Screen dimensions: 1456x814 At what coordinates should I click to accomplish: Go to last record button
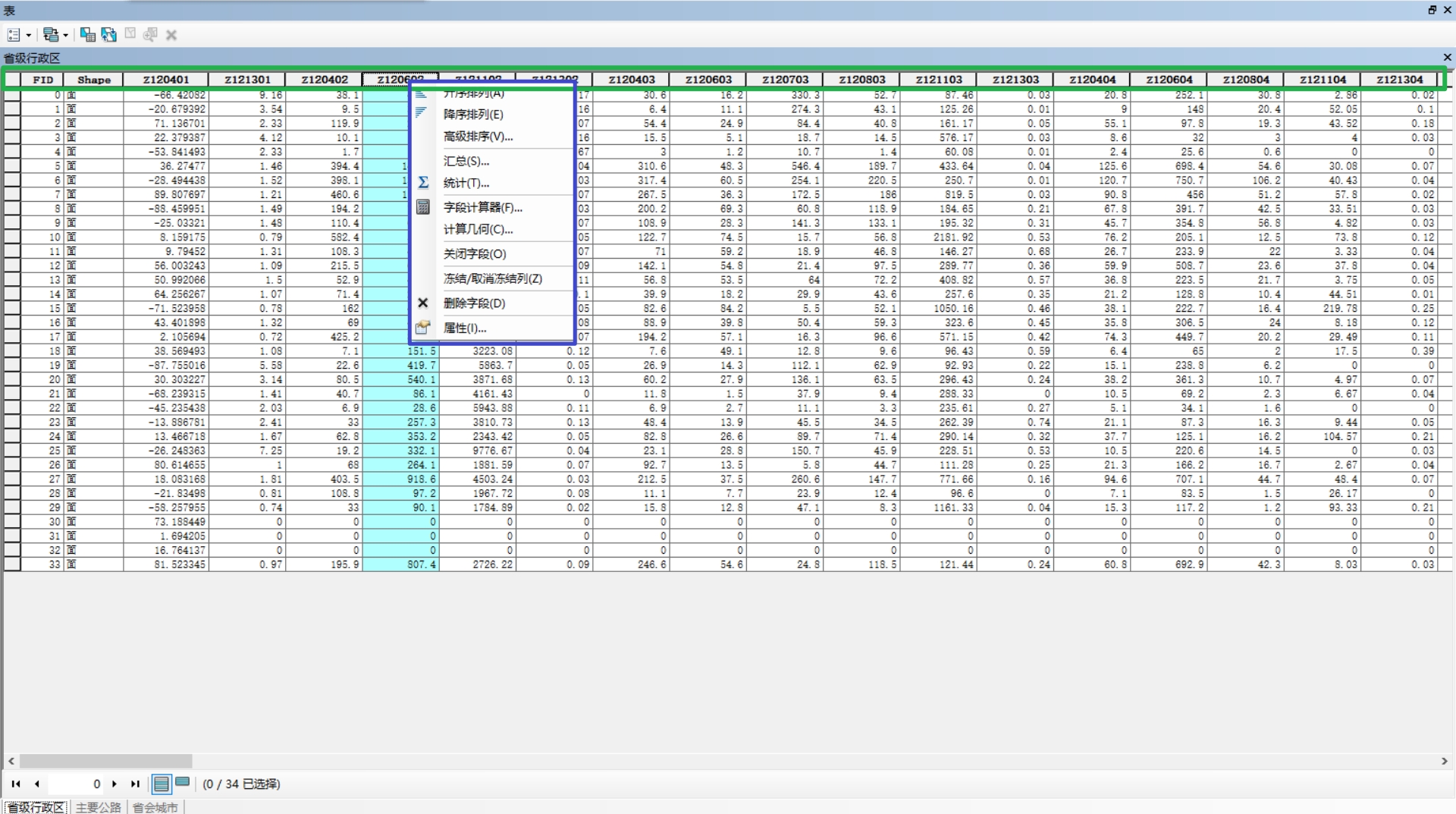135,784
